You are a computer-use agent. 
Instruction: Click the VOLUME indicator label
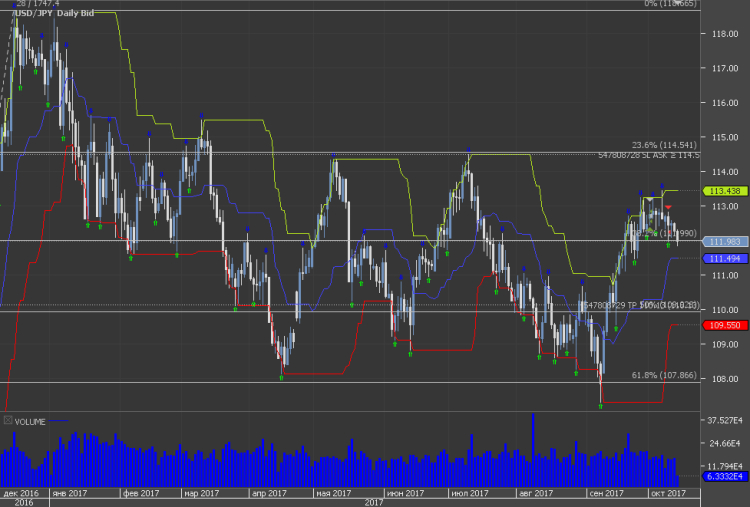click(x=30, y=422)
